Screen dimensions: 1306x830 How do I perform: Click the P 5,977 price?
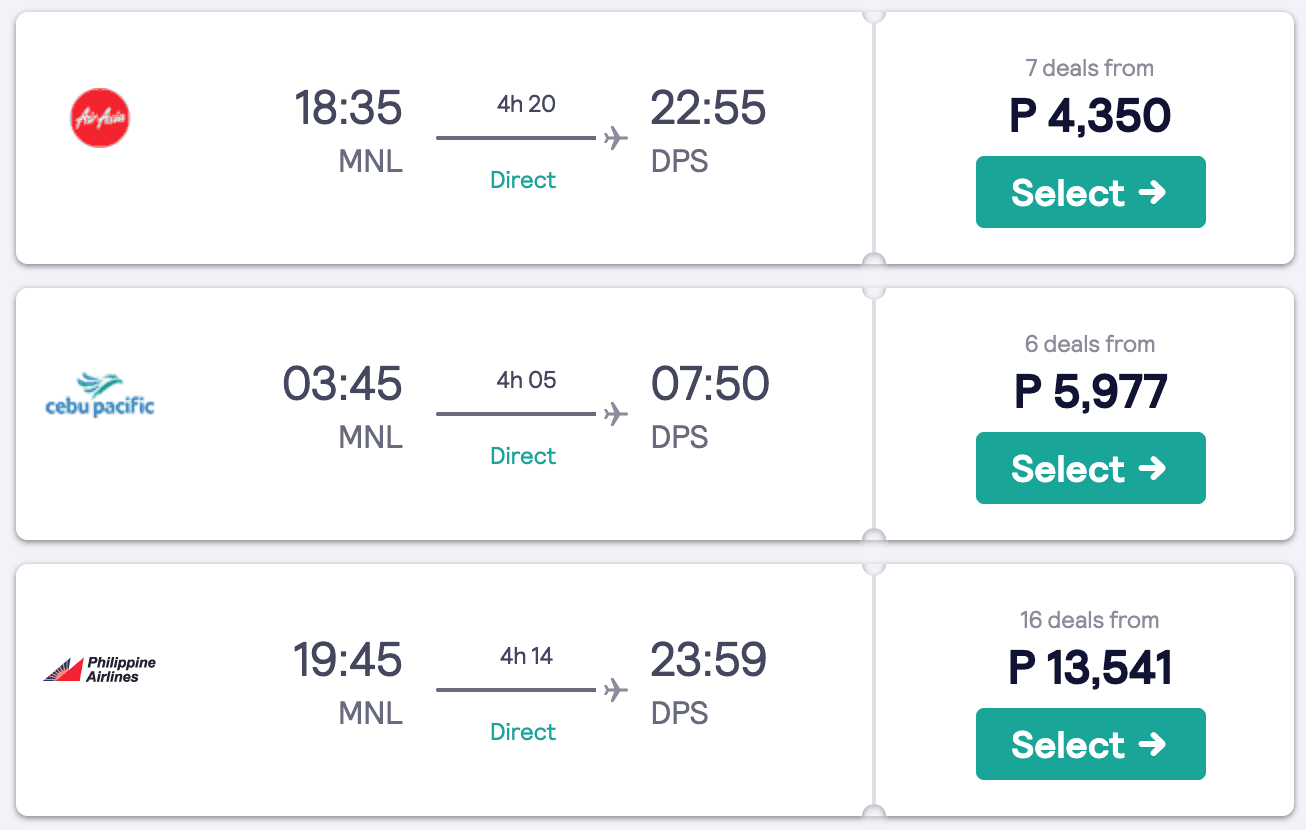point(1090,391)
